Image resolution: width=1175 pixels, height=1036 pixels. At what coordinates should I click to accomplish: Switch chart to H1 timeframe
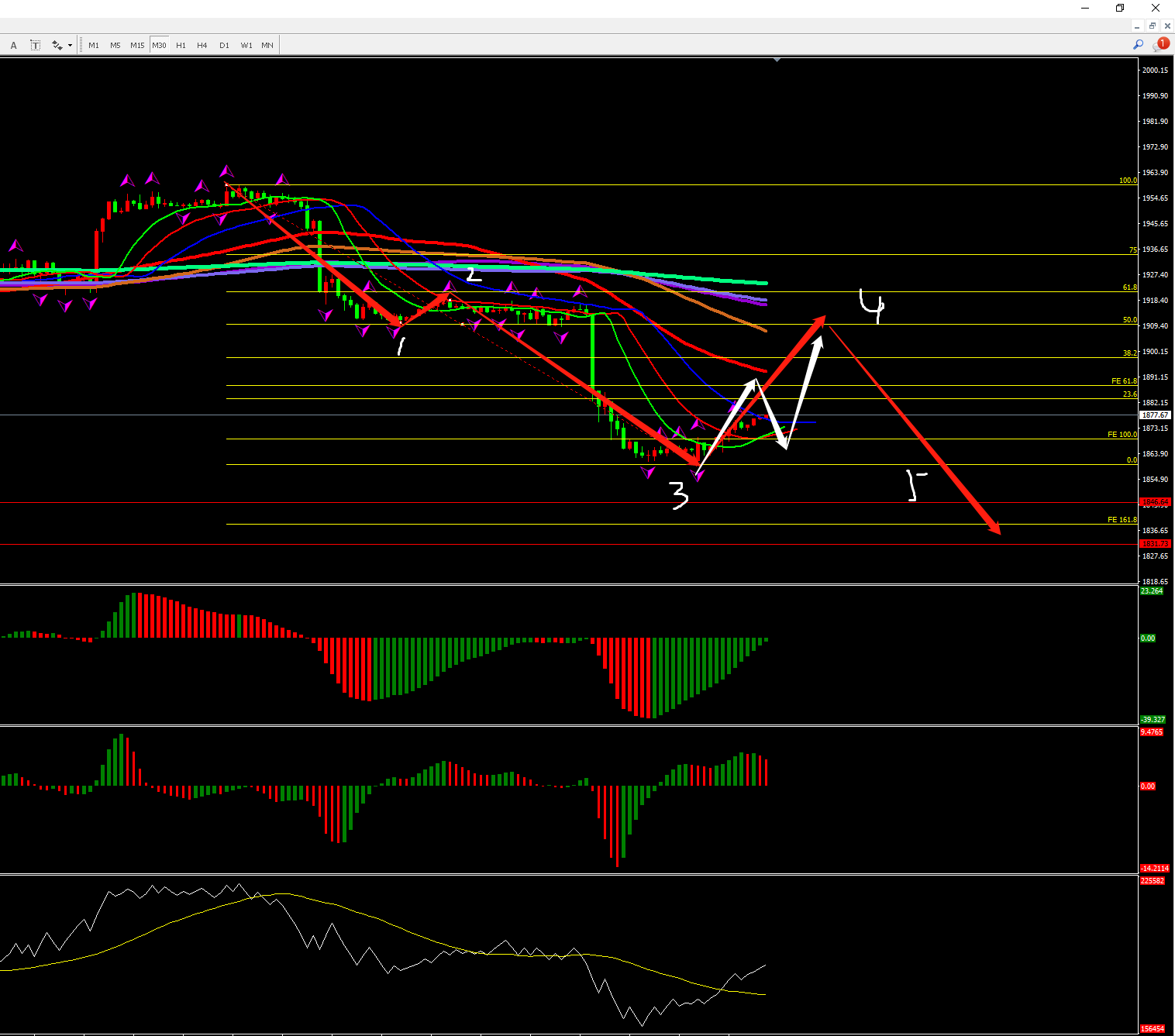[x=181, y=46]
